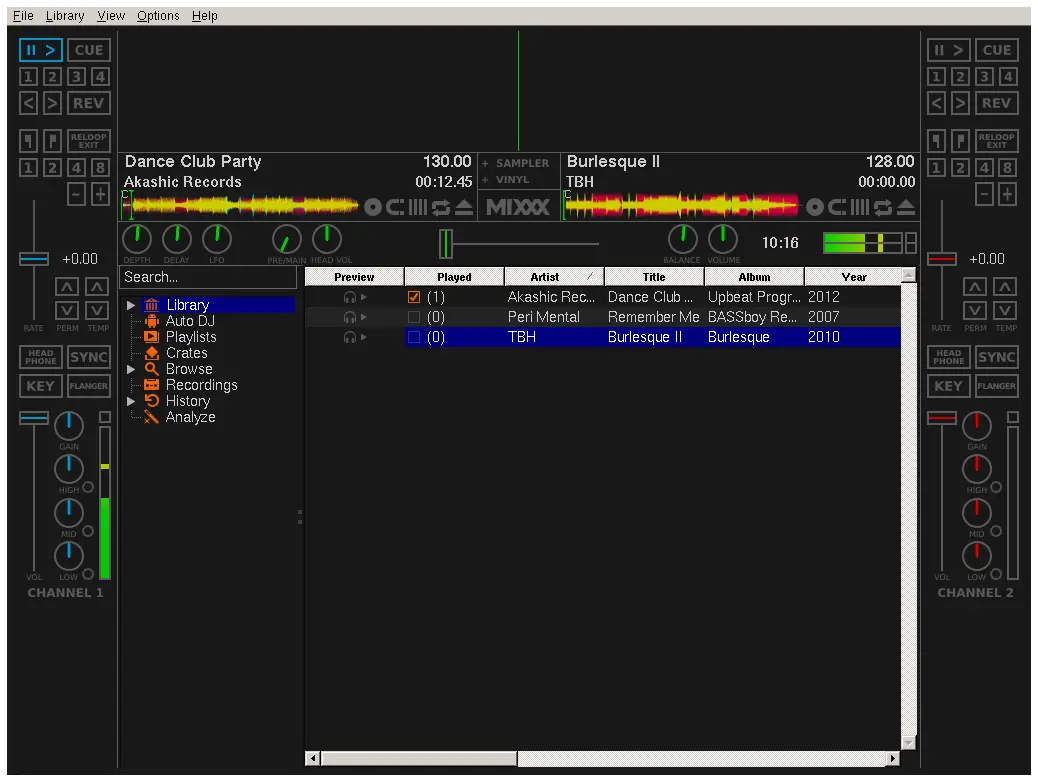The width and height of the screenshot is (1038, 782).
Task: Click the Channel 1 play/pause button
Action: point(40,50)
